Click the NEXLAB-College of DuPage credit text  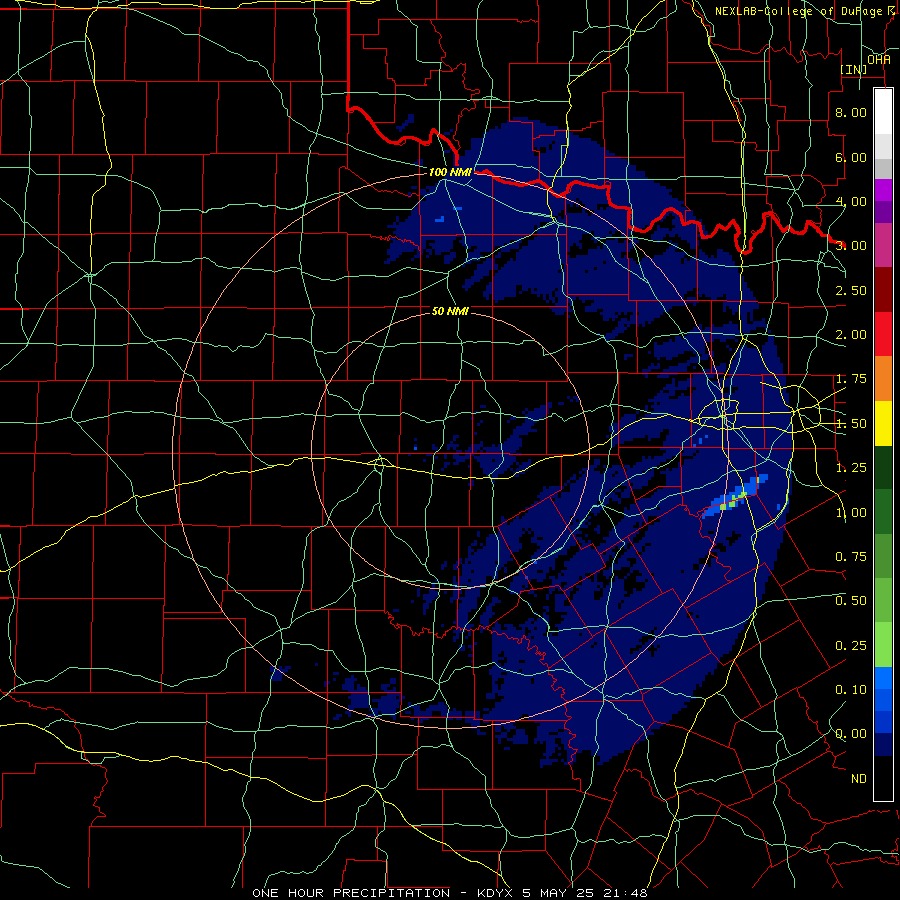point(798,11)
